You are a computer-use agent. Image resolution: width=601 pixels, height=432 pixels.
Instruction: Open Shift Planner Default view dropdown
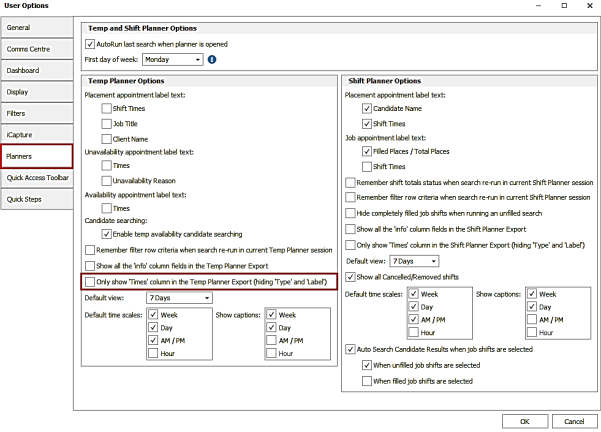(x=414, y=261)
